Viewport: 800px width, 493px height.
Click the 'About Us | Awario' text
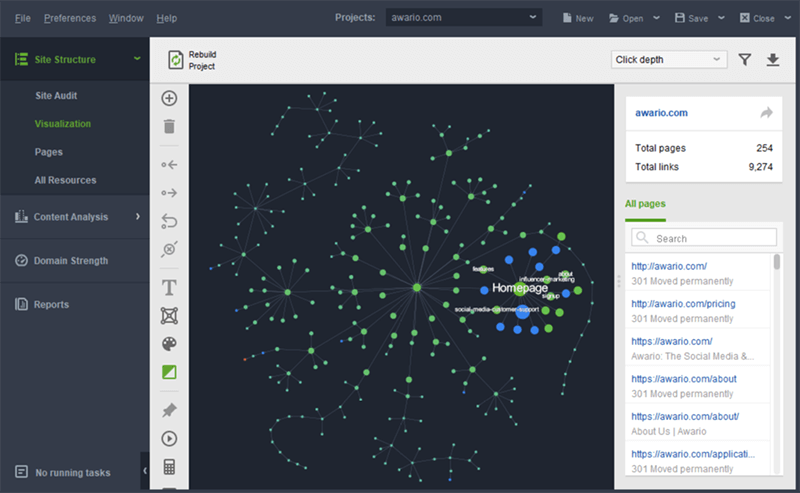[x=668, y=431]
